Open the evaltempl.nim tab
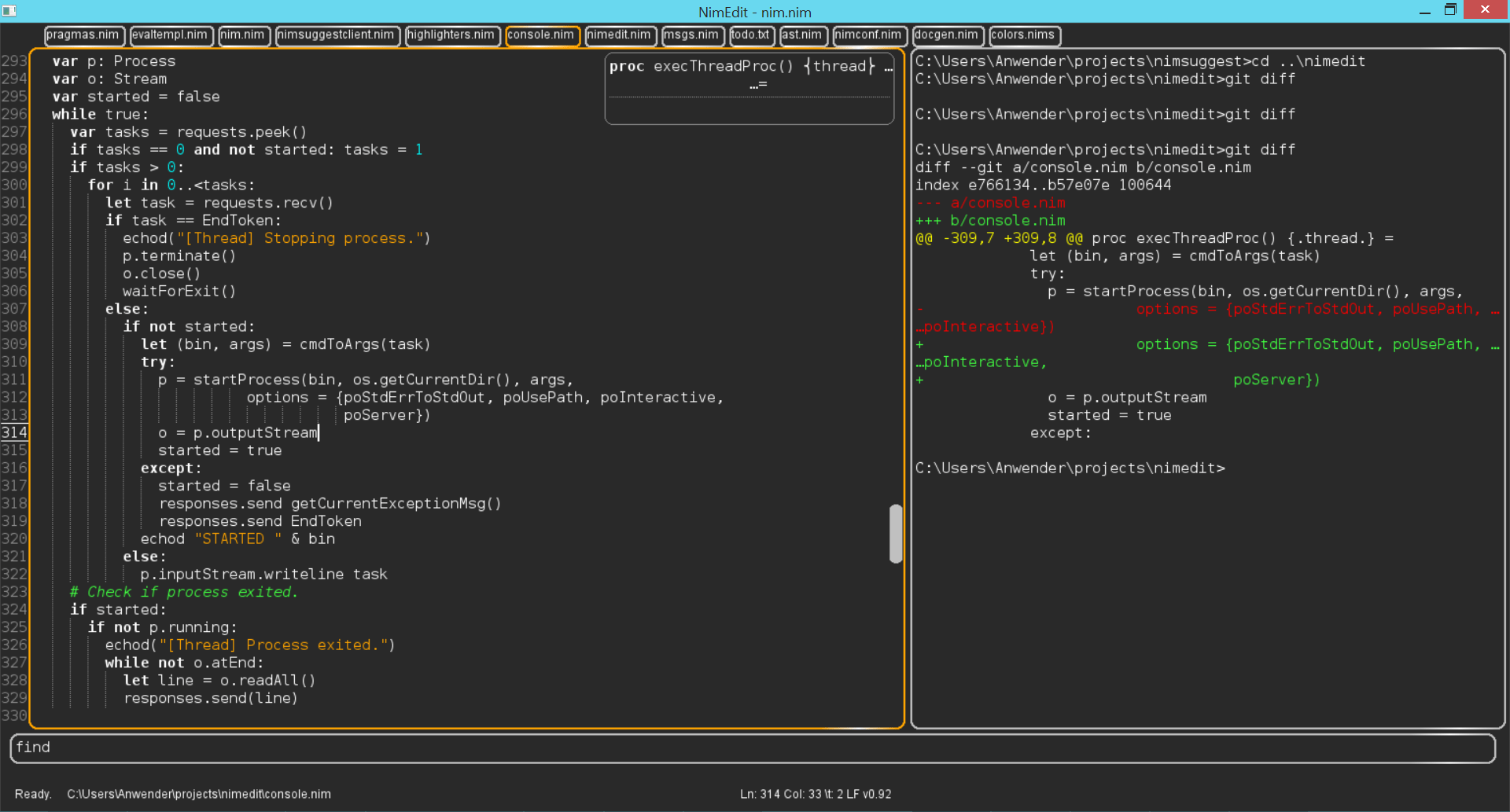 (x=170, y=35)
